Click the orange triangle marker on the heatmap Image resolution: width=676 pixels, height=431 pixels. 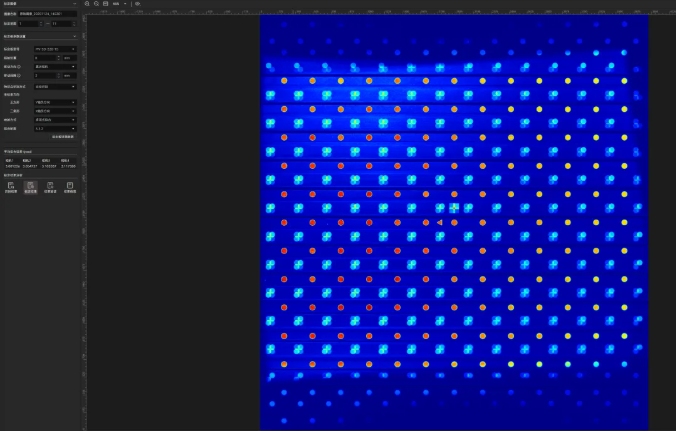coord(439,222)
